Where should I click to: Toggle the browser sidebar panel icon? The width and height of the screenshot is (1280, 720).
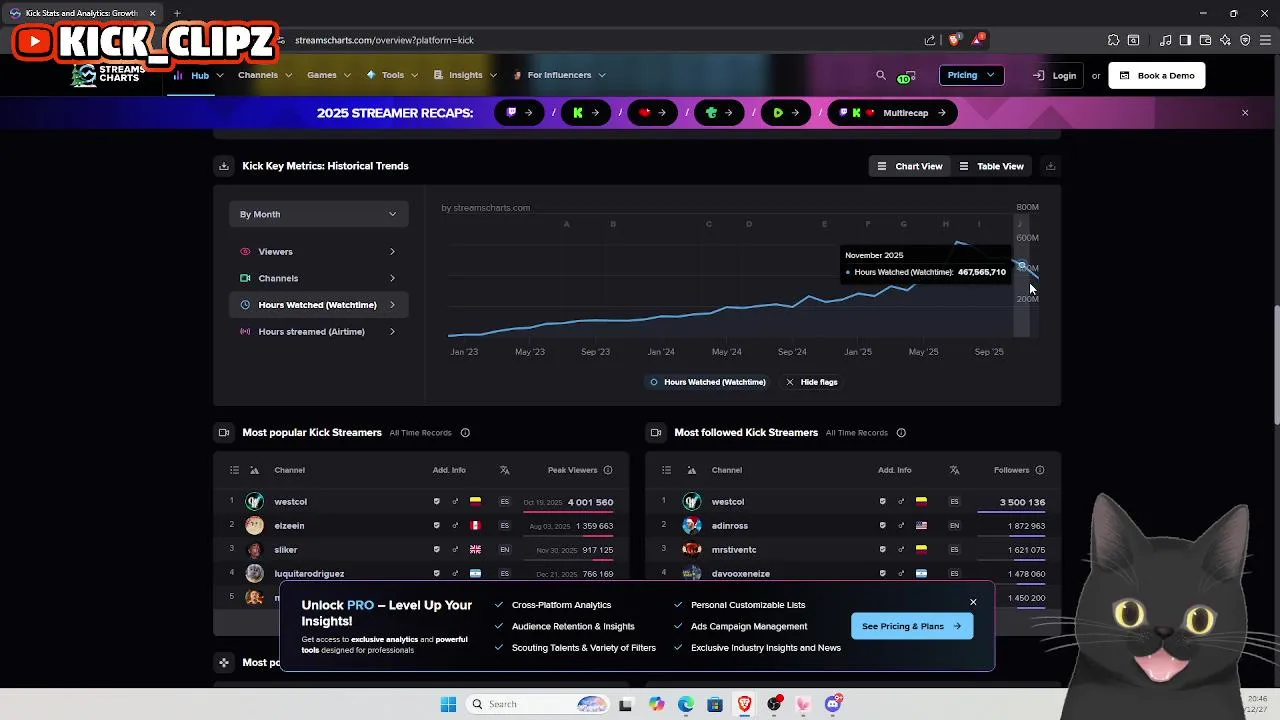tap(1185, 40)
